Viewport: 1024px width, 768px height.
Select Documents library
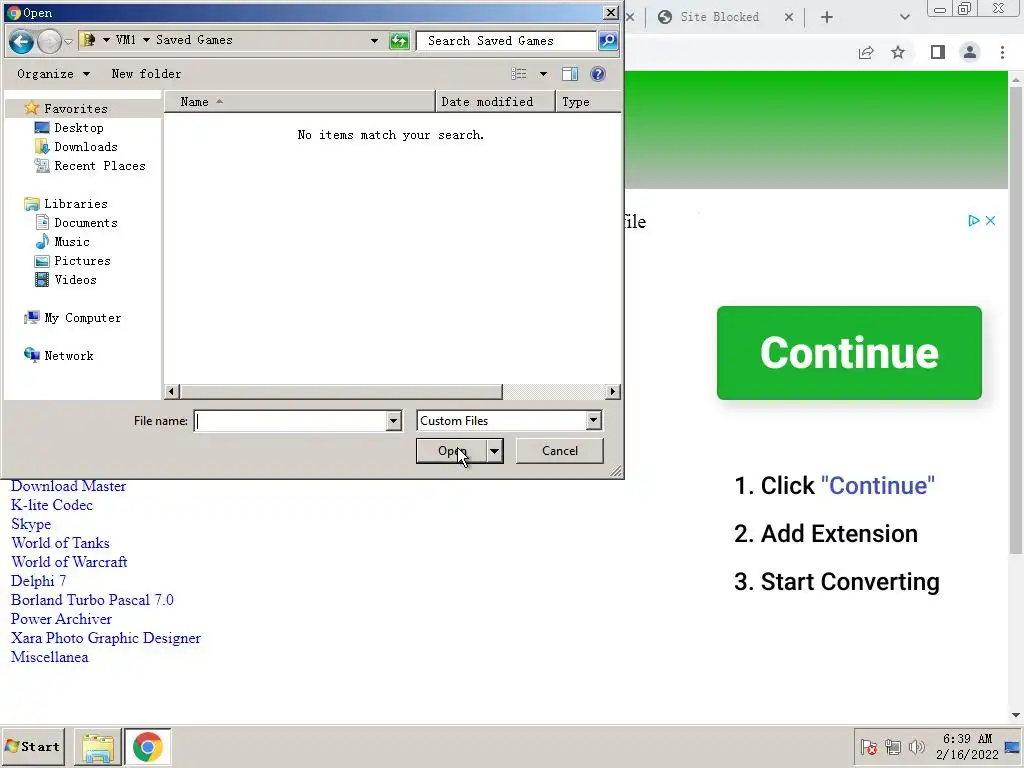pyautogui.click(x=86, y=223)
